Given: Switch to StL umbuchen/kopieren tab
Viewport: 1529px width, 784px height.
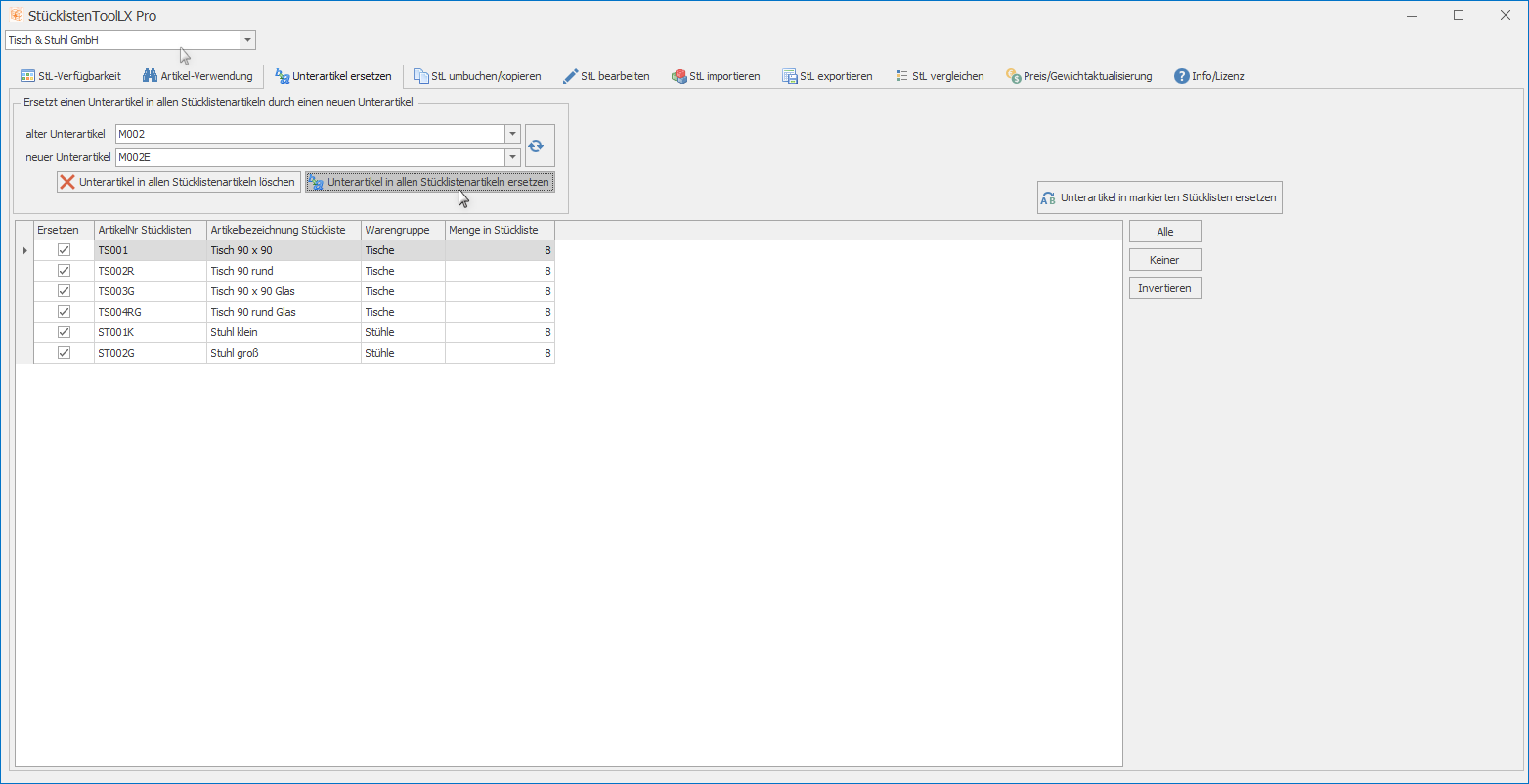Looking at the screenshot, I should click(477, 76).
